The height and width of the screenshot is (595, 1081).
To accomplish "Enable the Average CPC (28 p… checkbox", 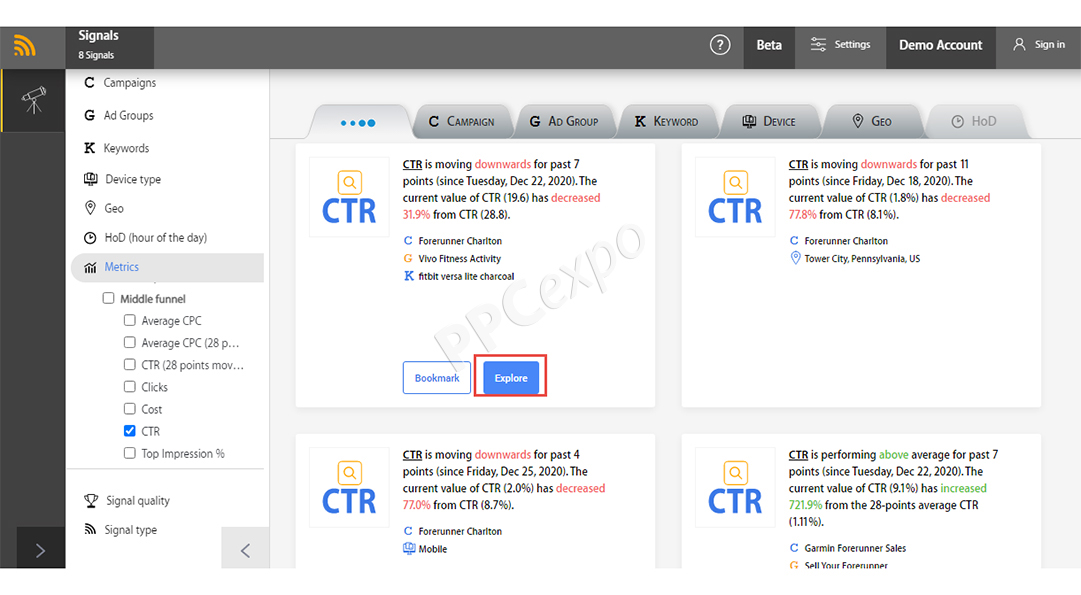I will [x=130, y=343].
